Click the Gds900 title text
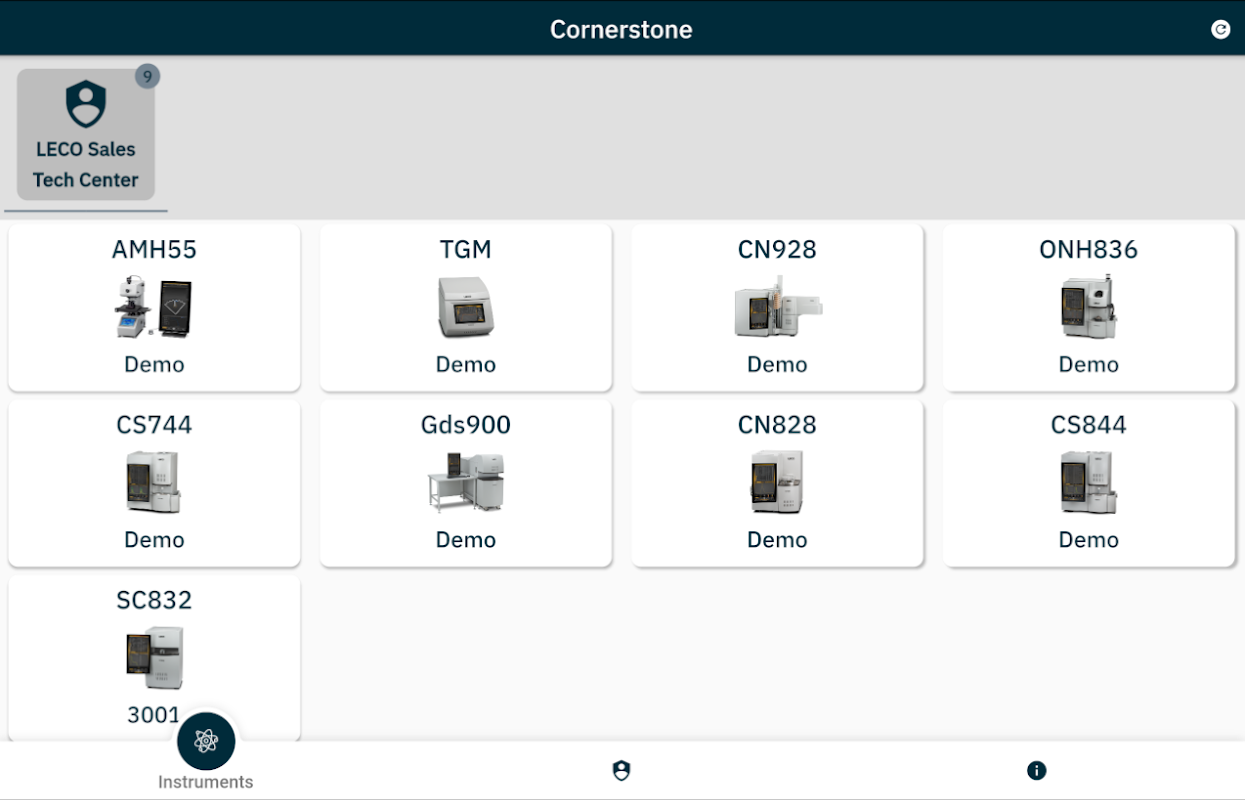The width and height of the screenshot is (1245, 800). pyautogui.click(x=466, y=425)
